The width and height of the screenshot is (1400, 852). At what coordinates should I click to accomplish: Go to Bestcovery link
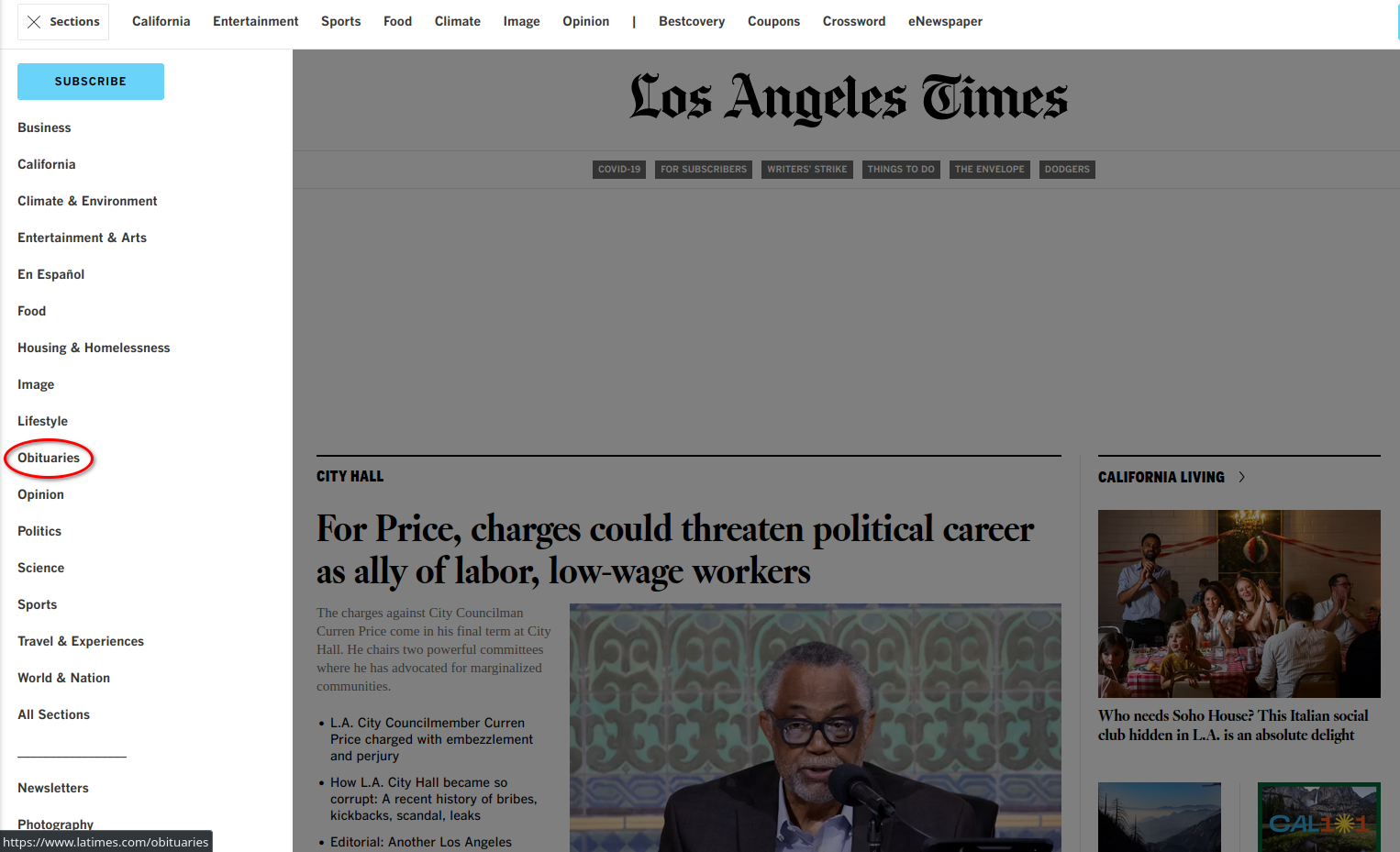click(692, 21)
